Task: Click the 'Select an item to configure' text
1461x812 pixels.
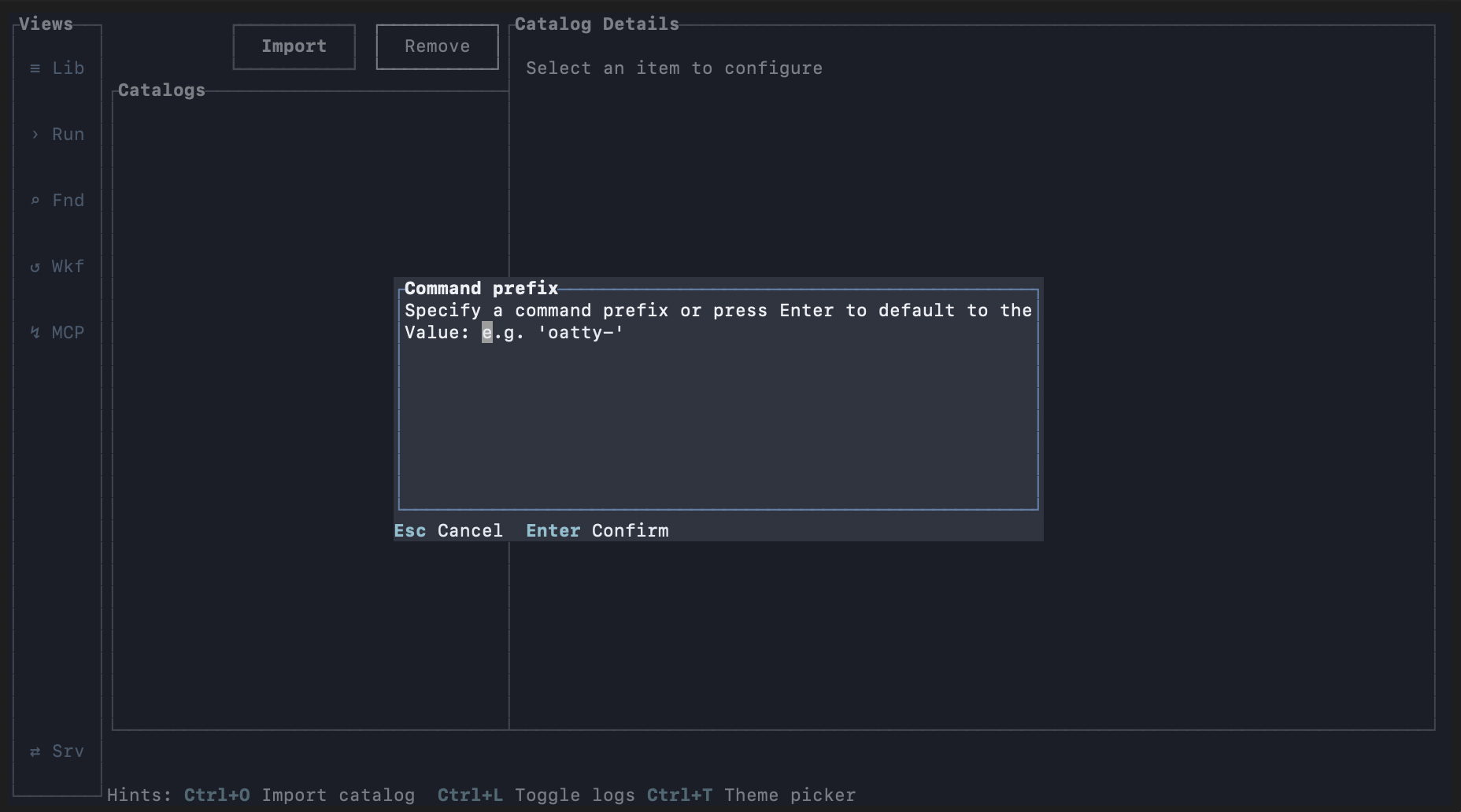Action: coord(674,68)
